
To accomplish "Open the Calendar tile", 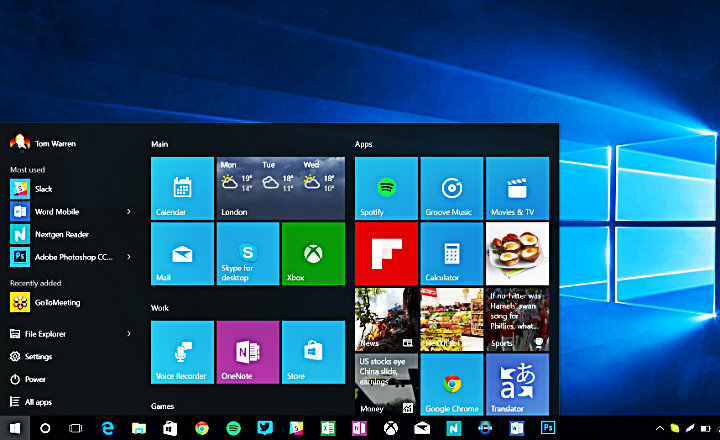I will (x=182, y=188).
